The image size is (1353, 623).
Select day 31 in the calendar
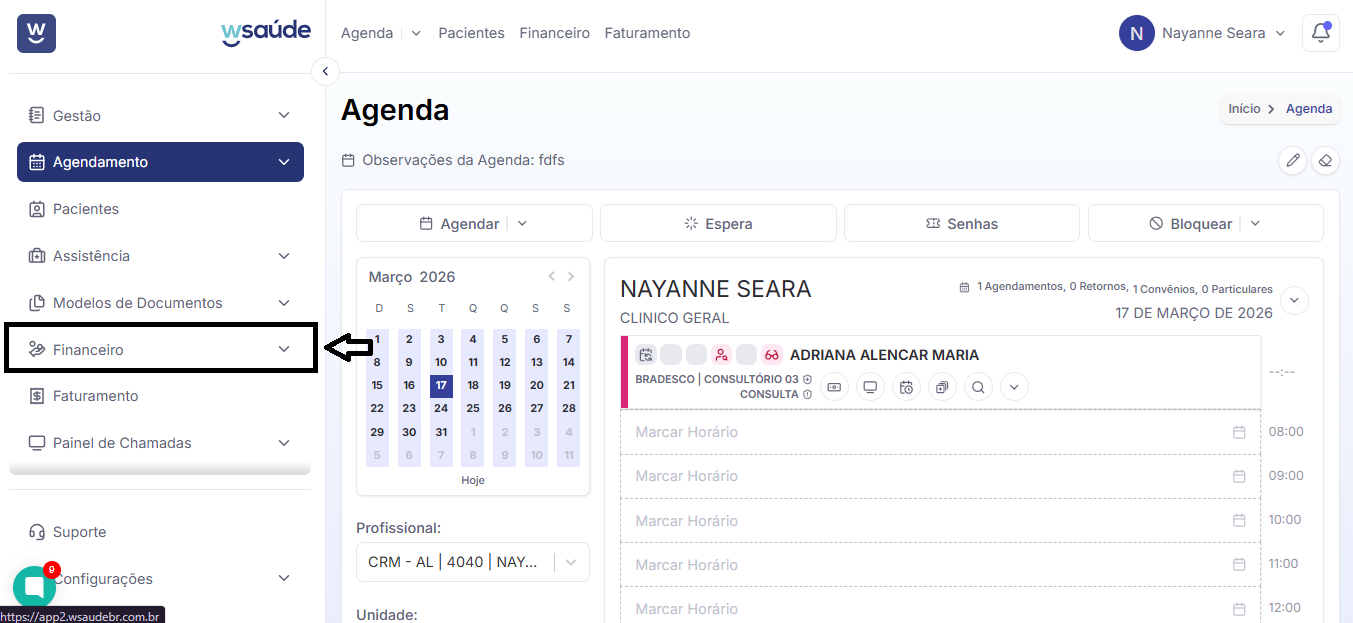[441, 432]
